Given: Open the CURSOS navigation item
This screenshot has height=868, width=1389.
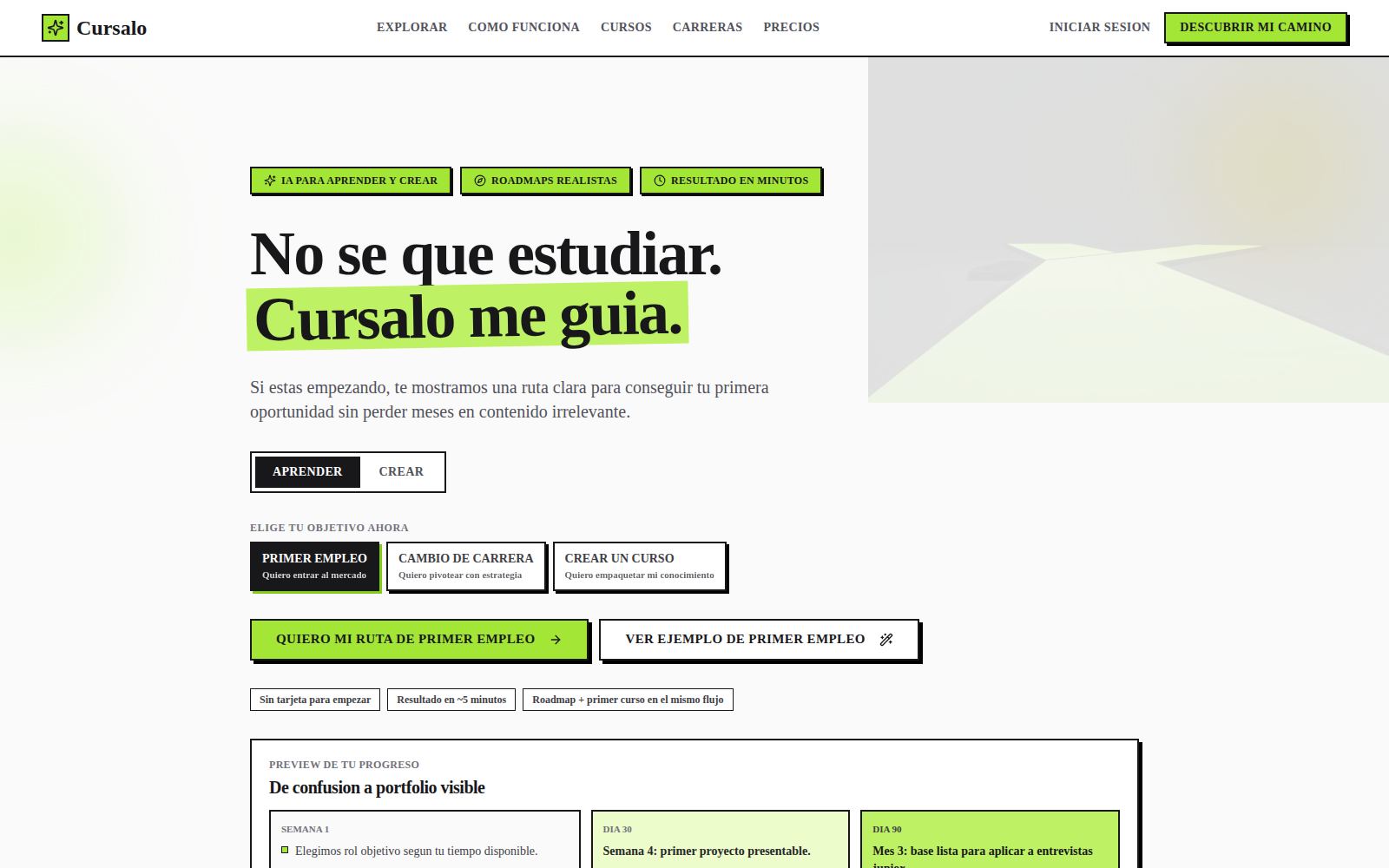Looking at the screenshot, I should (x=626, y=27).
